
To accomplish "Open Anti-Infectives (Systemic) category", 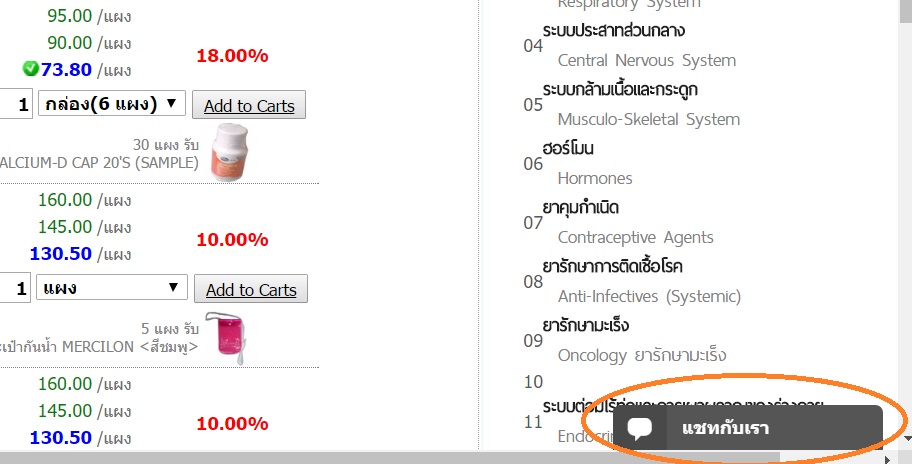I will 649,297.
